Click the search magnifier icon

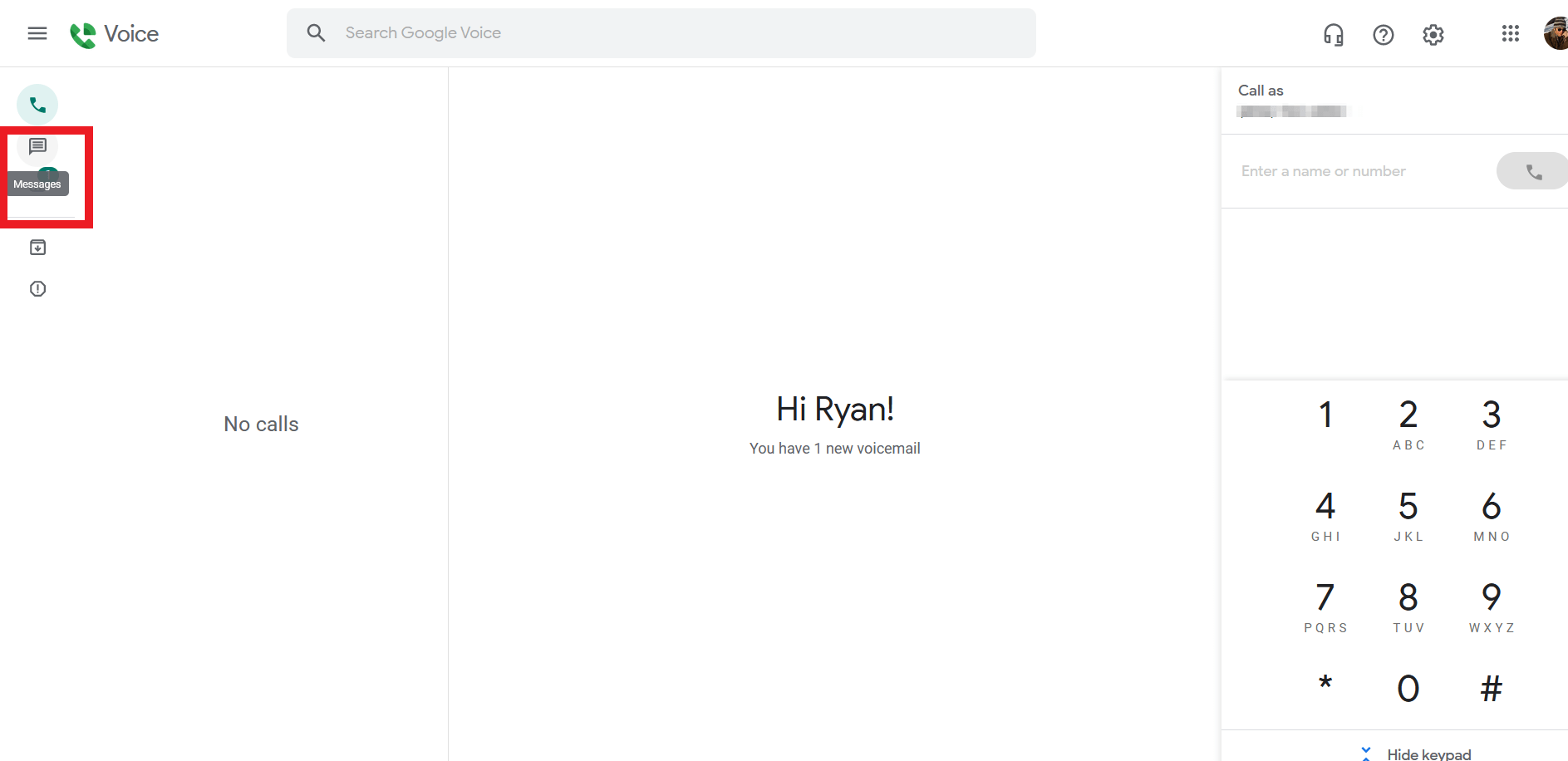316,32
